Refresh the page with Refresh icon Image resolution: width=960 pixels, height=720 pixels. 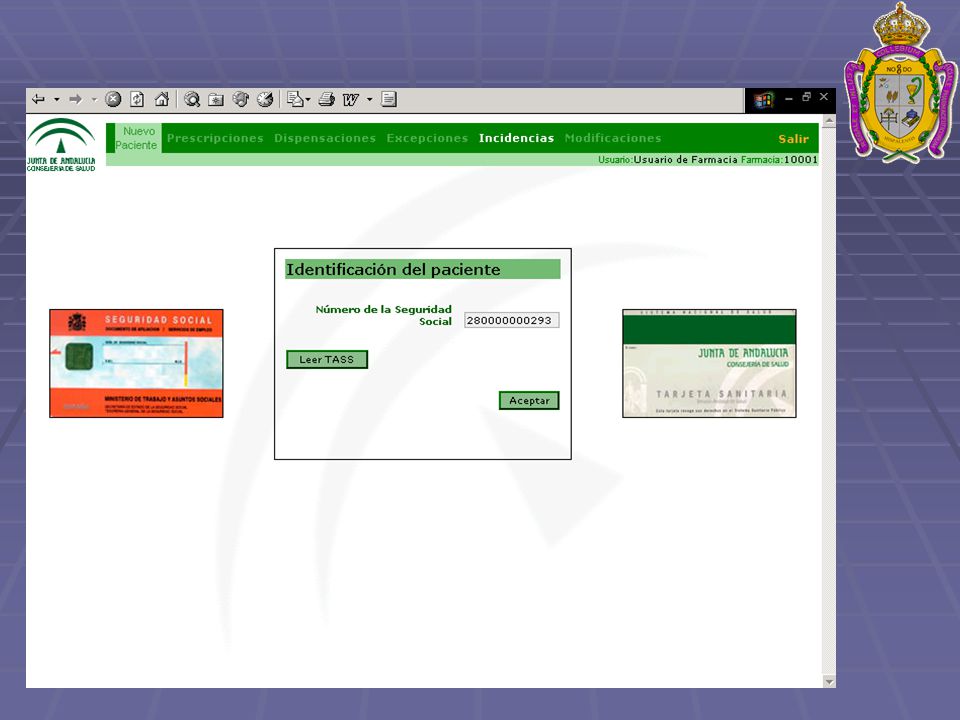(x=137, y=99)
